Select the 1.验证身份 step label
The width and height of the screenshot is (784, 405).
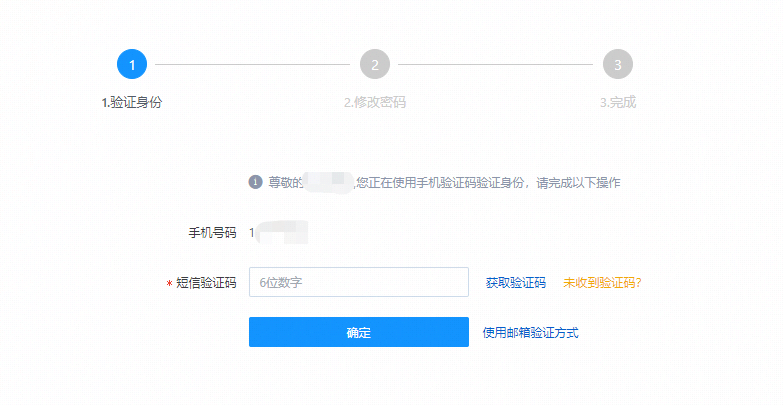pos(132,102)
